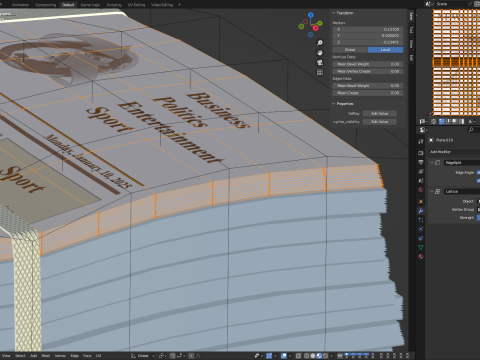
Task: Toggle X-ray mode in viewport header
Action: pos(298,356)
